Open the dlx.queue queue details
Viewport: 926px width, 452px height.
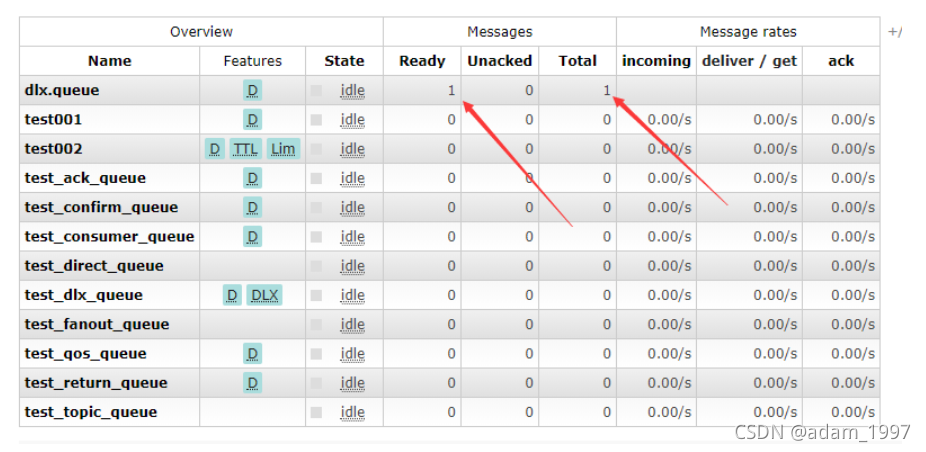click(62, 90)
